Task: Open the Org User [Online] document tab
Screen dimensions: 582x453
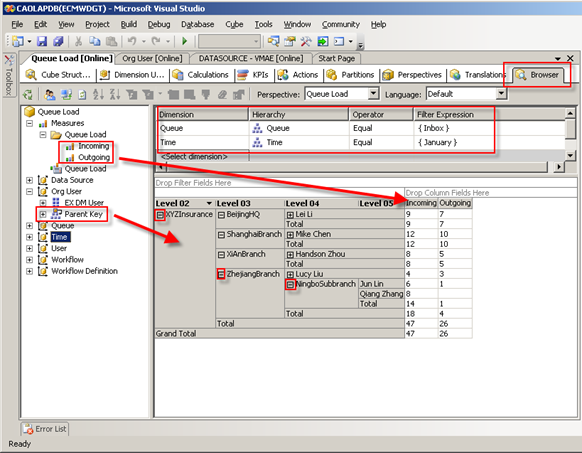Action: (152, 59)
